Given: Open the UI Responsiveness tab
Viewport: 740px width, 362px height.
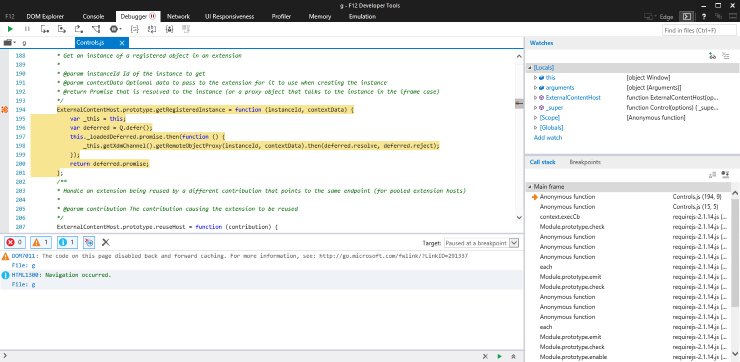Looking at the screenshot, I should pyautogui.click(x=229, y=17).
